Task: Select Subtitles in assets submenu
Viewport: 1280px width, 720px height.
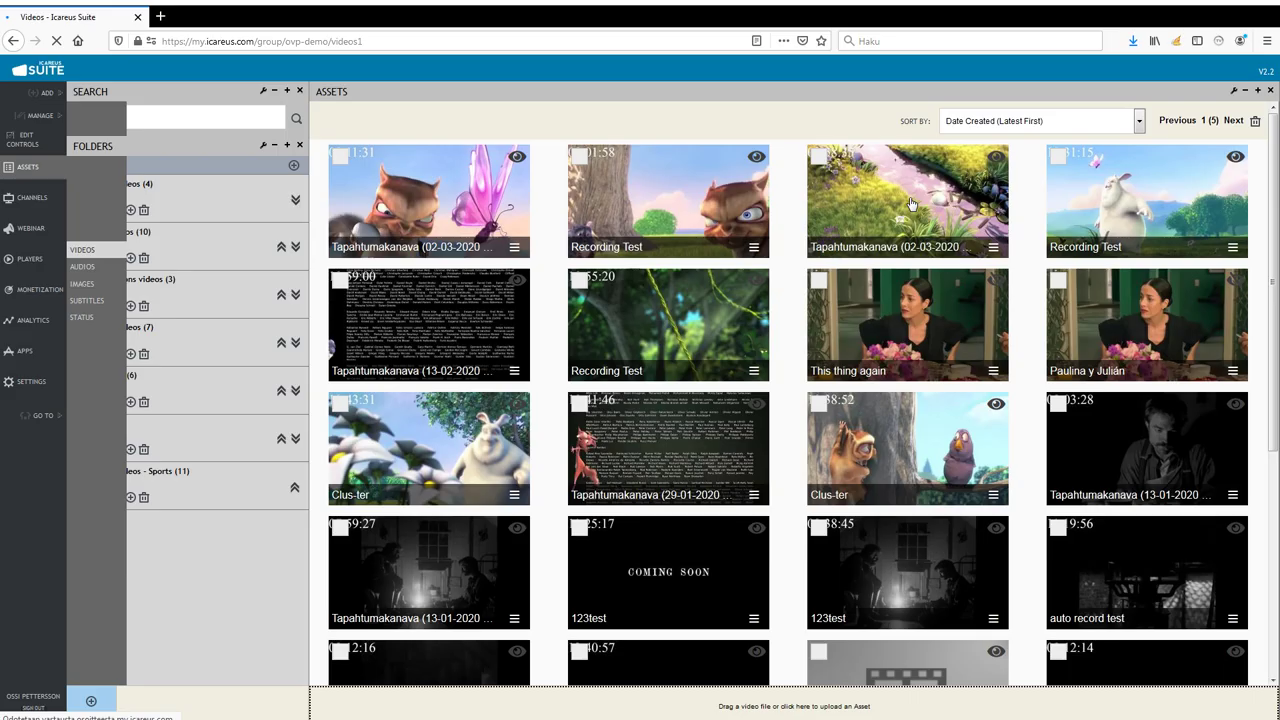Action: (x=87, y=301)
